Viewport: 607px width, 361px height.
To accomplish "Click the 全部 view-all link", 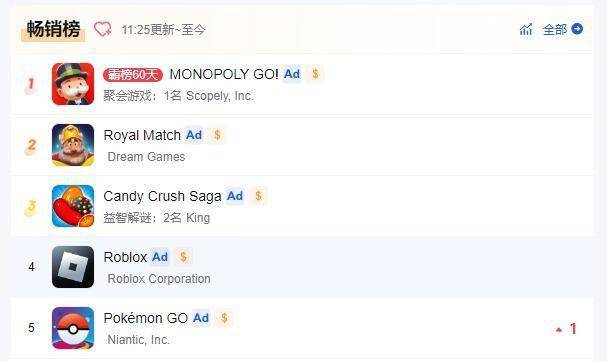I will point(555,29).
